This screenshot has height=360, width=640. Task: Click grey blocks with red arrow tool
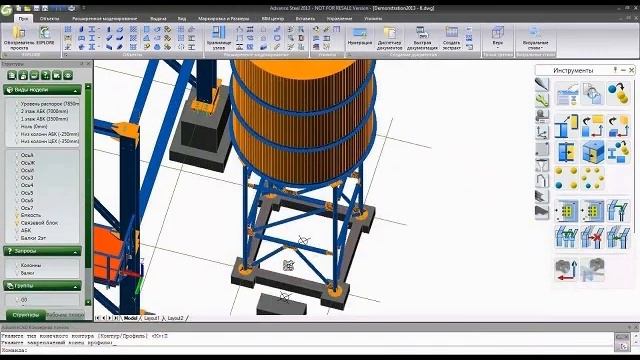(566, 270)
